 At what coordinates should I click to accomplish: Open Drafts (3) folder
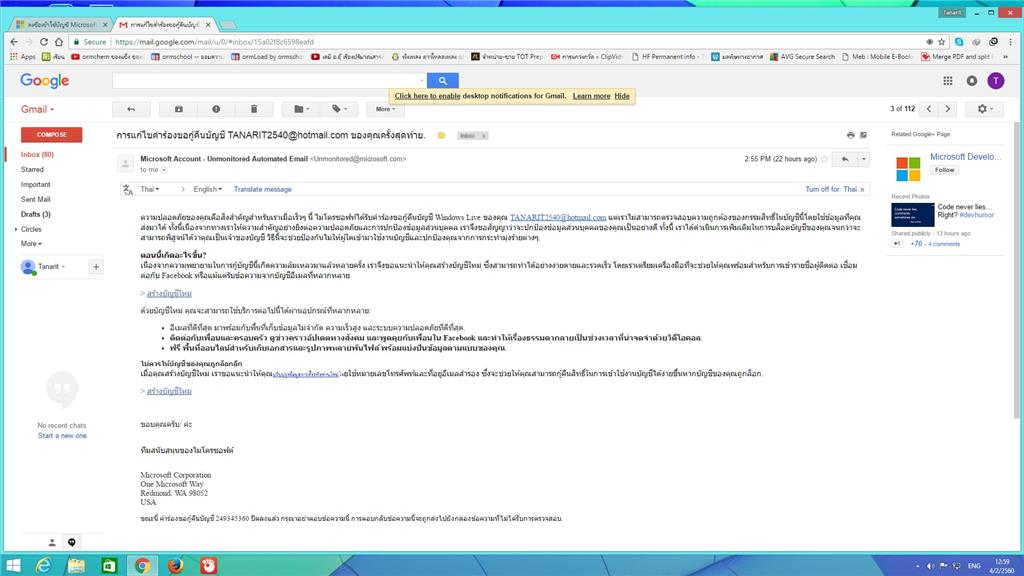coord(35,214)
